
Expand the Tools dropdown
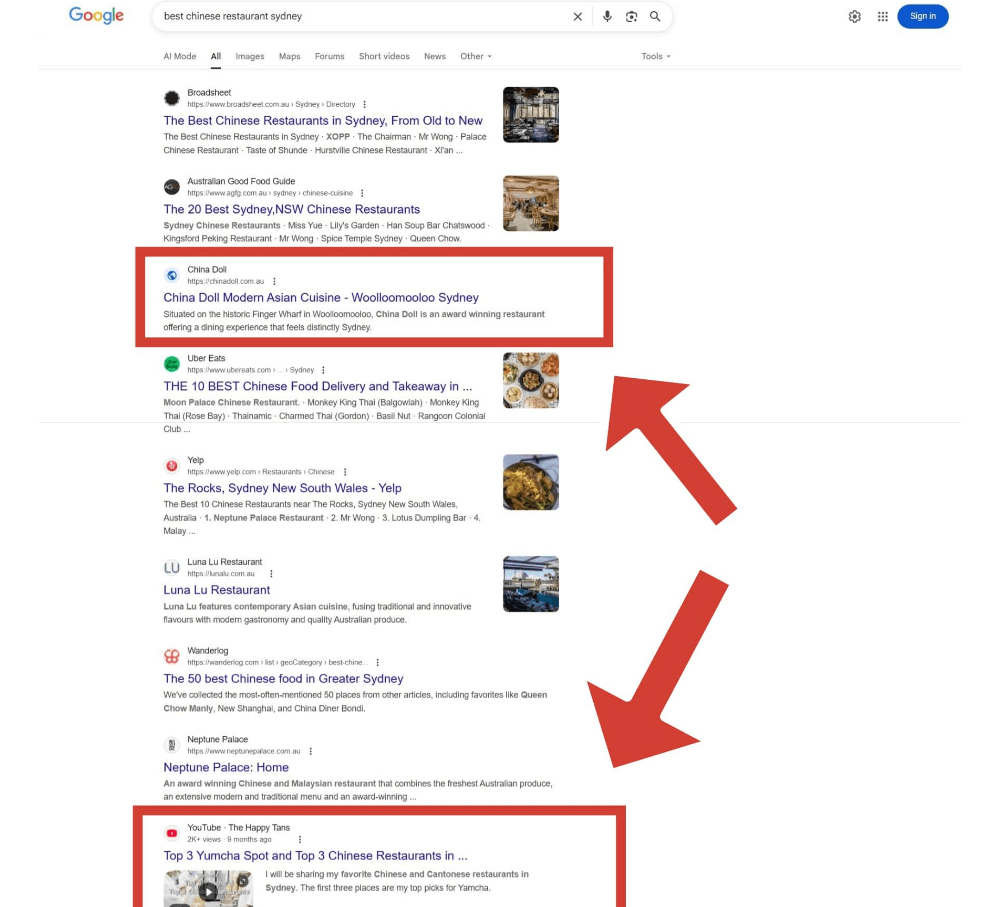pos(656,56)
